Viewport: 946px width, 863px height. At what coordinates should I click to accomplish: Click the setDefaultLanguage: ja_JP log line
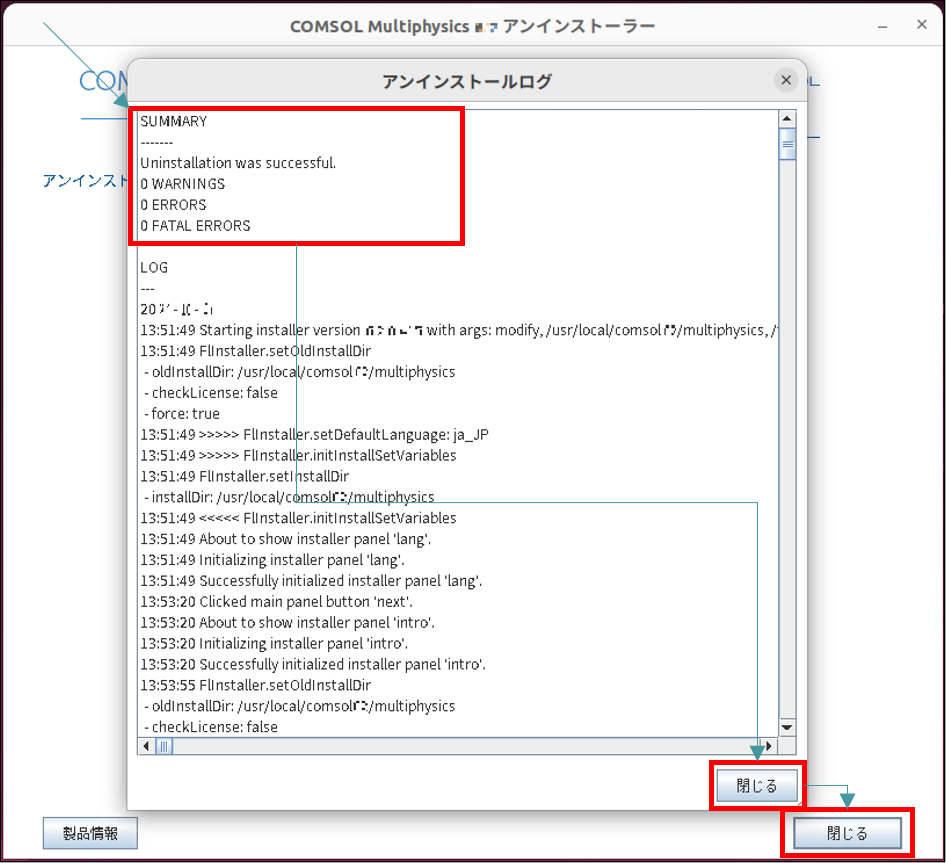314,435
